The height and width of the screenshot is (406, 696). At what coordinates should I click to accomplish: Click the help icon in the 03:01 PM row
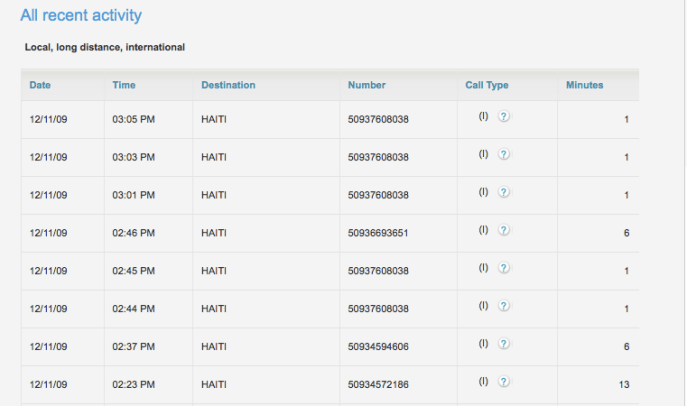[504, 192]
